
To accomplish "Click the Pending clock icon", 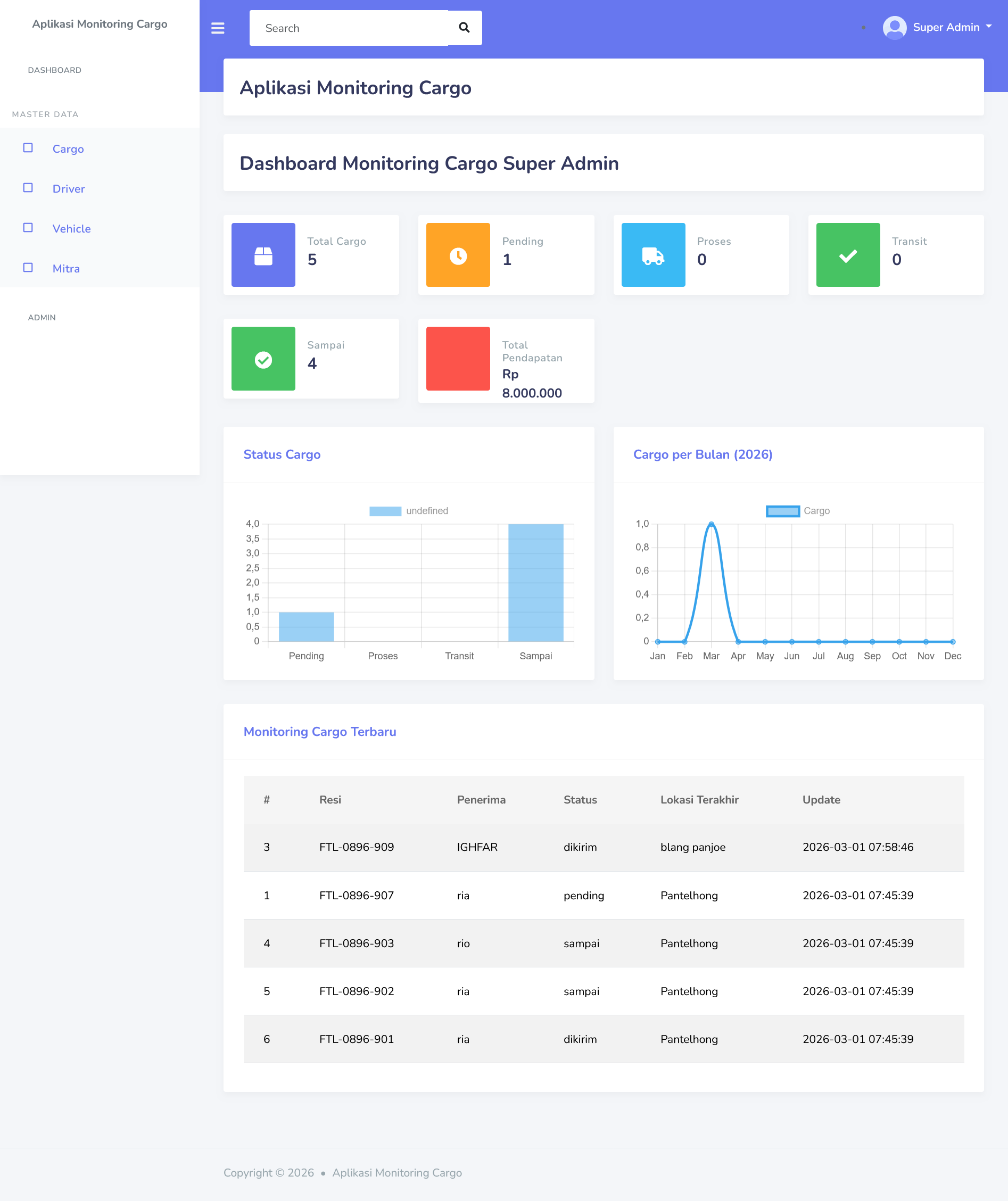I will coord(458,255).
